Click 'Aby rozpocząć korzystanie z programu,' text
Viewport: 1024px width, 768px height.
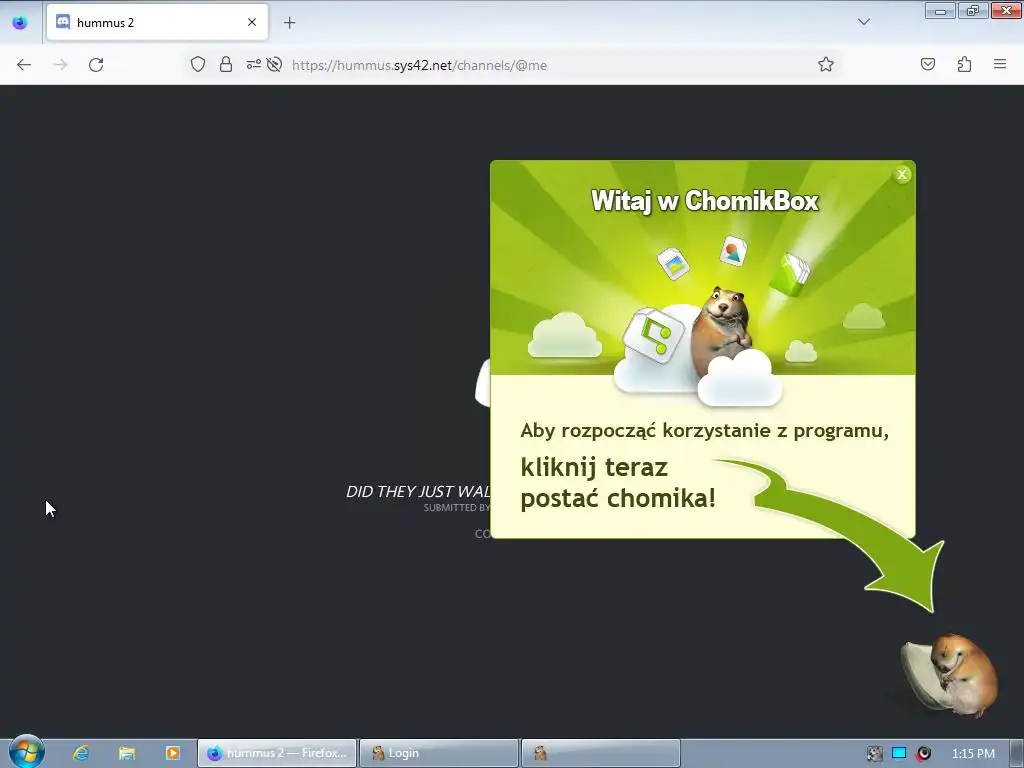[x=705, y=431]
